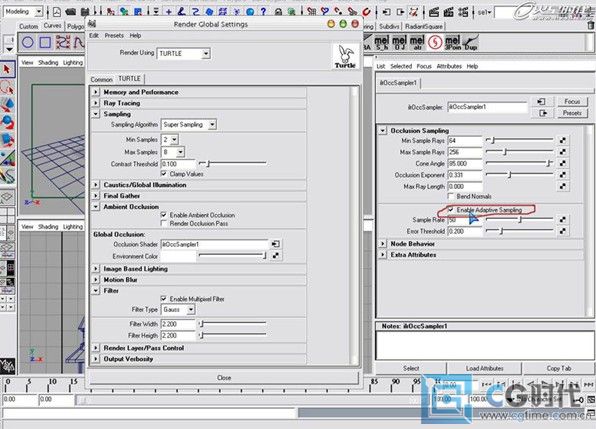Image resolution: width=596 pixels, height=429 pixels.
Task: Click the Presets button in Attribute Editor
Action: pos(572,113)
